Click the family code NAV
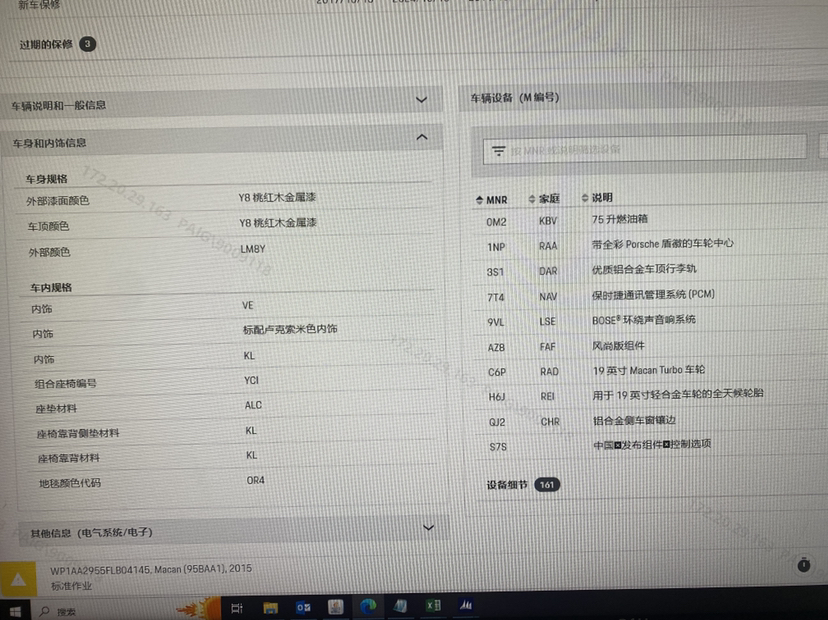 point(548,297)
